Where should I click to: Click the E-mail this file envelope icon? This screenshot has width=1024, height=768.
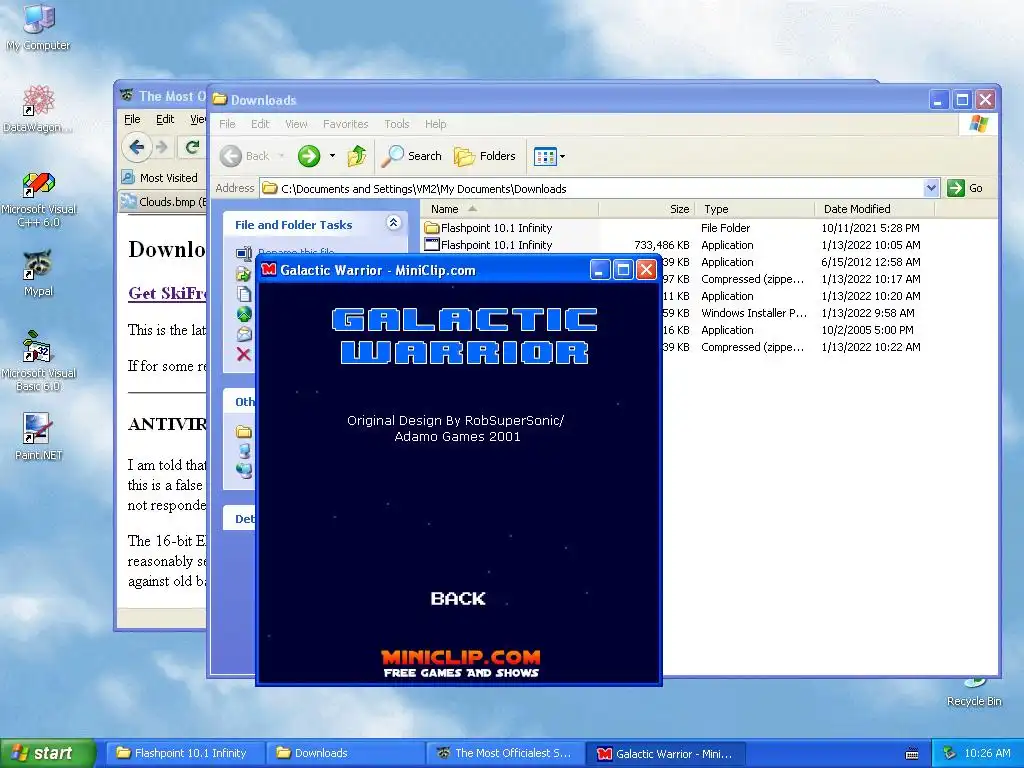pyautogui.click(x=244, y=334)
